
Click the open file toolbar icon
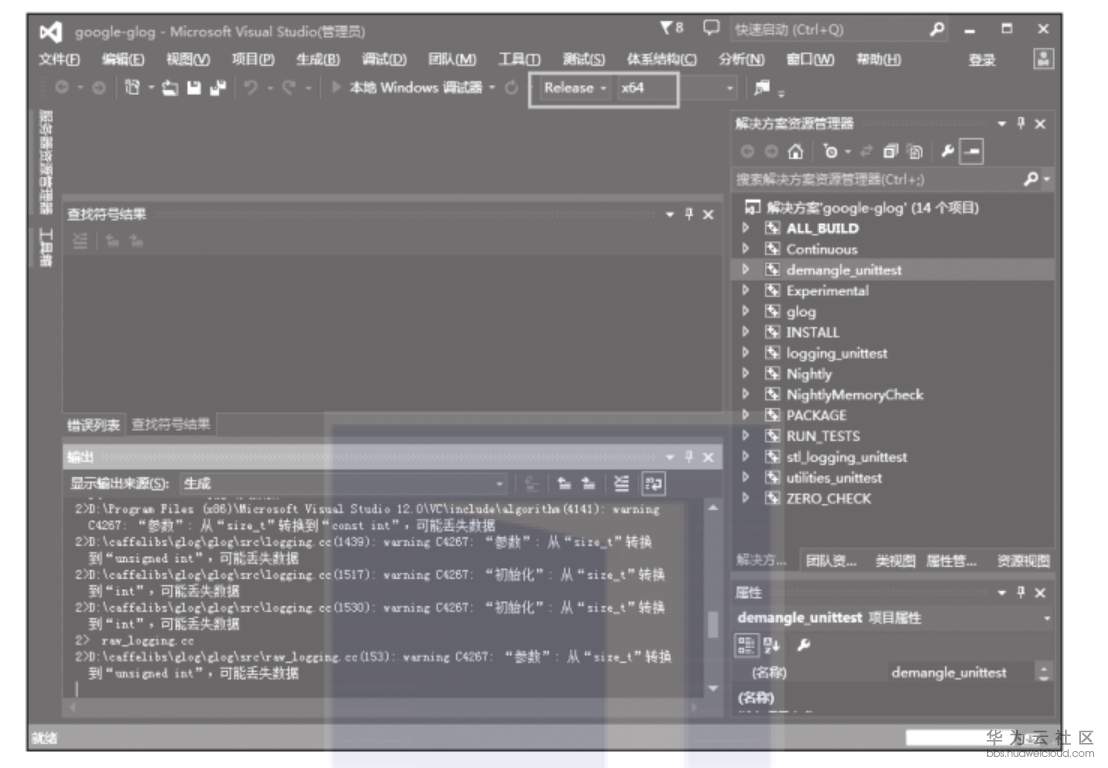pos(170,88)
